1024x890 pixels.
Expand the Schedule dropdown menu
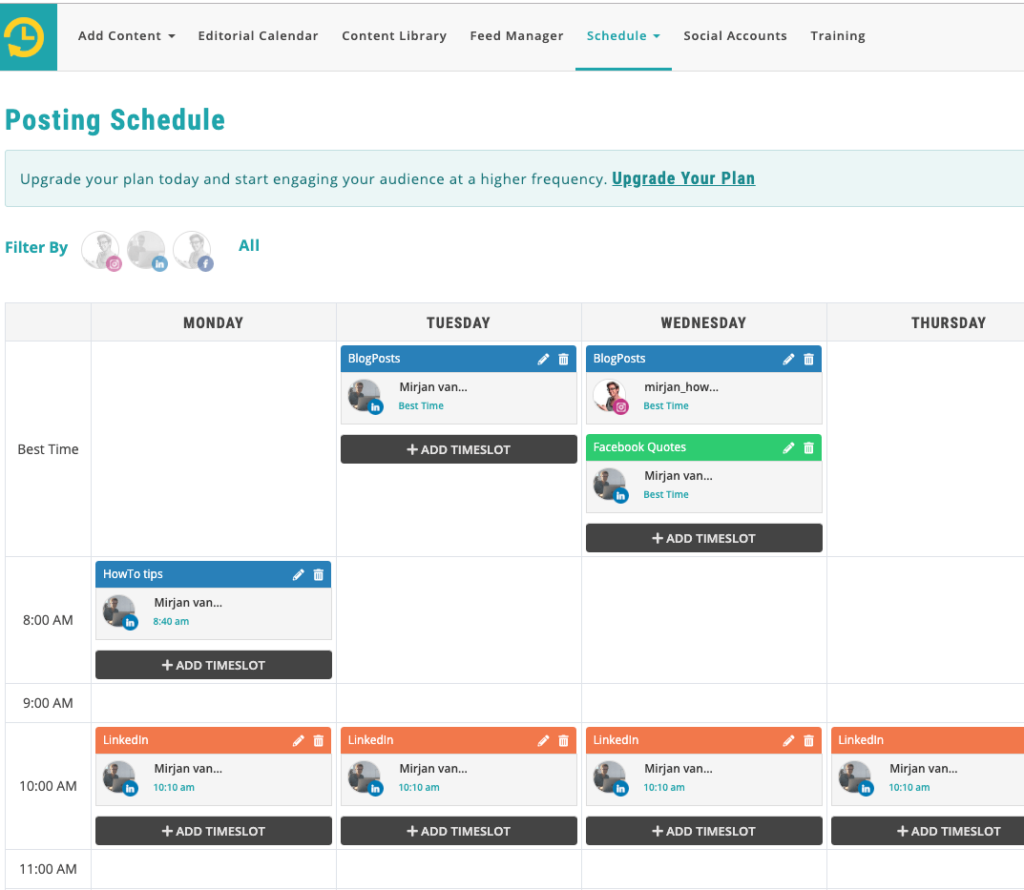pyautogui.click(x=623, y=36)
